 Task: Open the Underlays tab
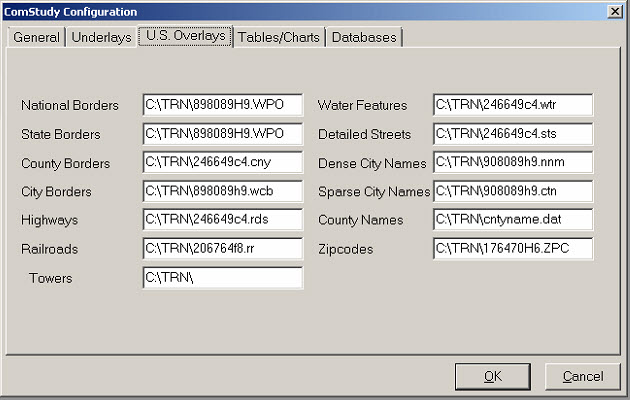coord(101,37)
